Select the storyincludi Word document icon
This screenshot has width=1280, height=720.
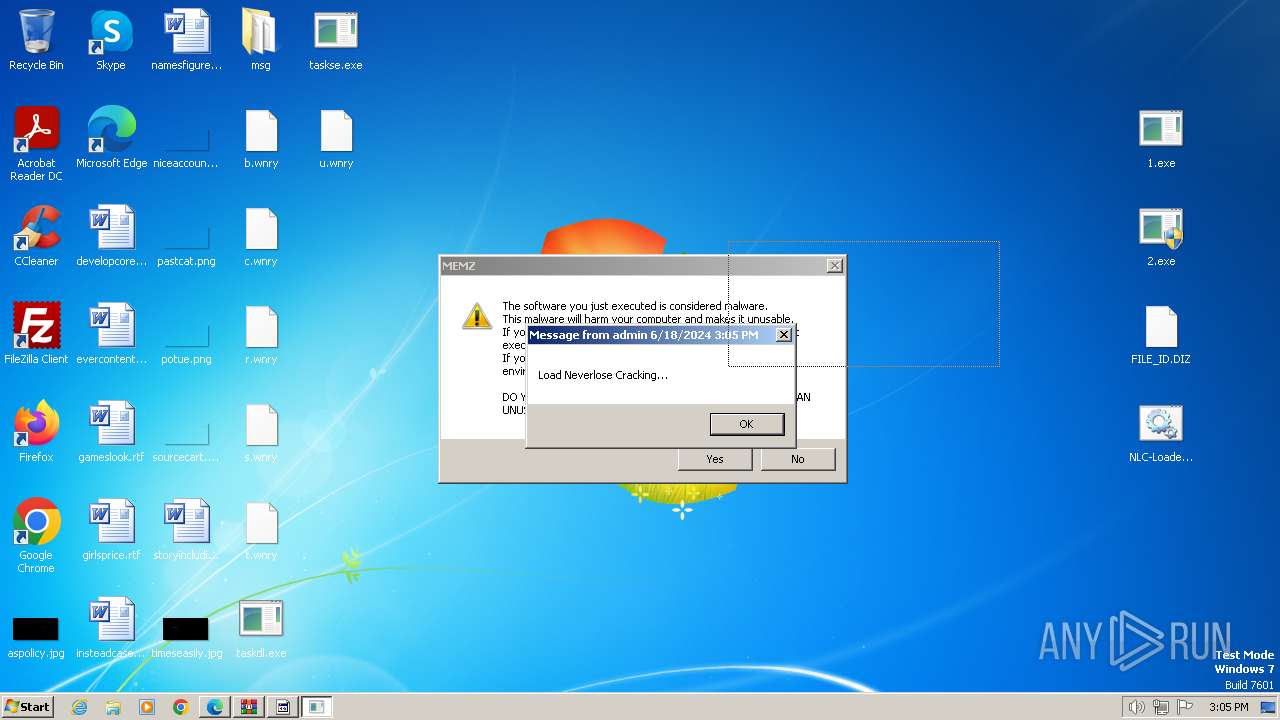click(186, 530)
